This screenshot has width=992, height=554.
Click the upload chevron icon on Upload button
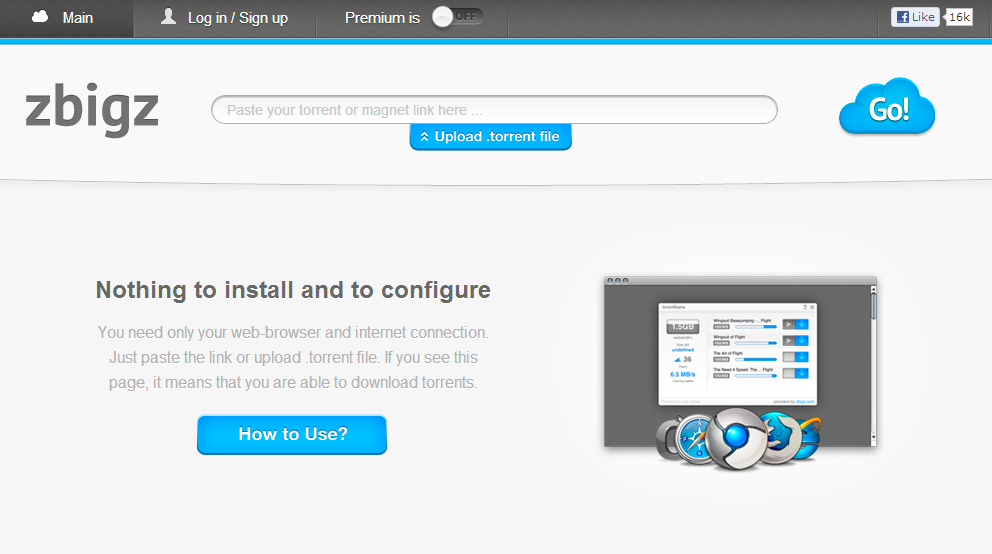pyautogui.click(x=425, y=137)
